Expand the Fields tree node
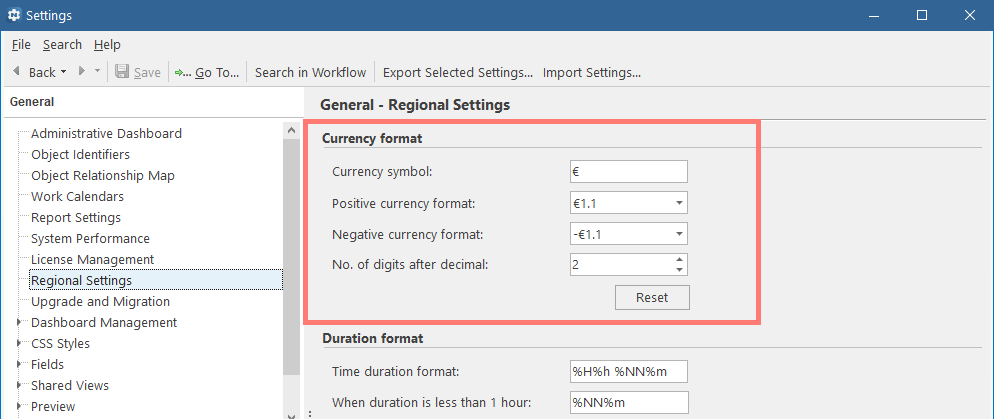994x419 pixels. (19, 365)
